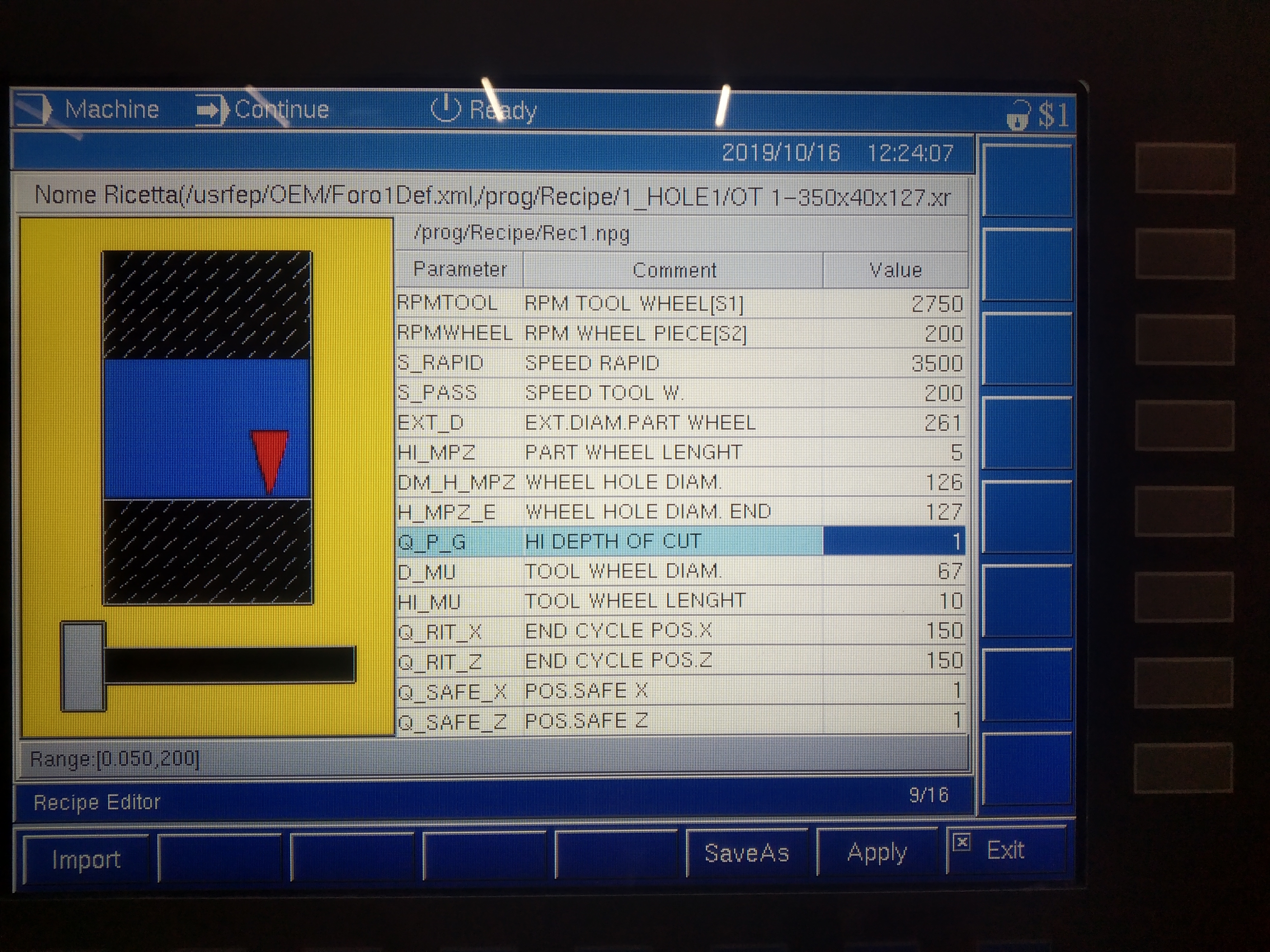The height and width of the screenshot is (952, 1270).
Task: Click the highlighted Q_P_G value field
Action: [x=894, y=541]
